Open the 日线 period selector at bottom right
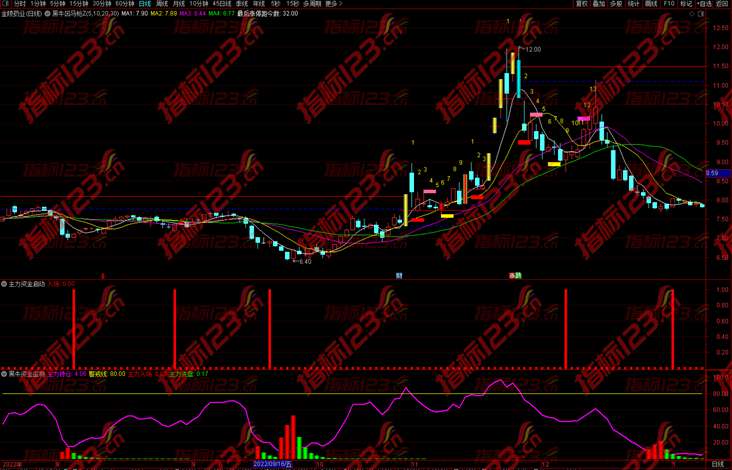This screenshot has width=732, height=470. 716,464
